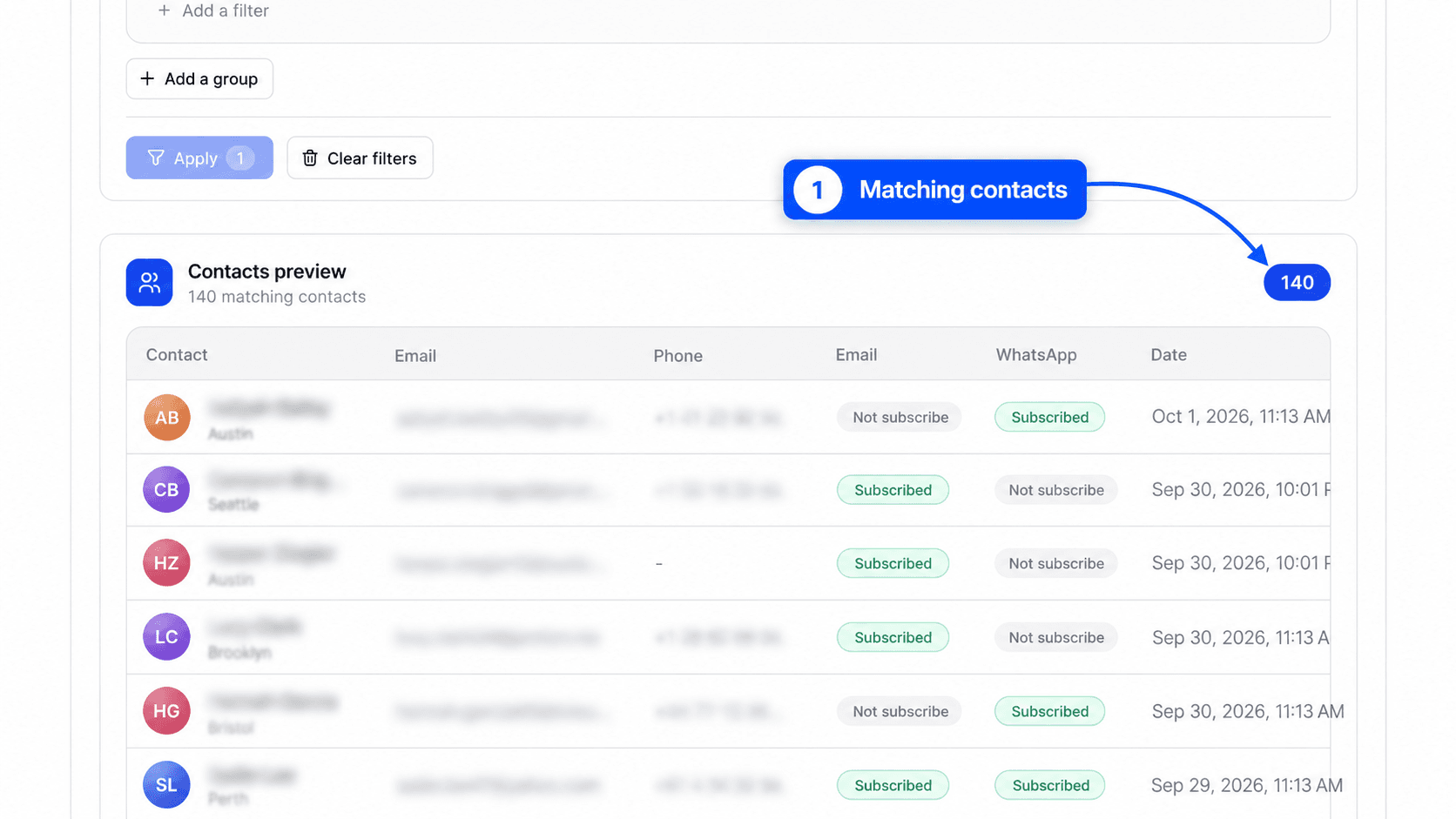Click AB row's WhatsApp Subscribed badge

coord(1049,417)
